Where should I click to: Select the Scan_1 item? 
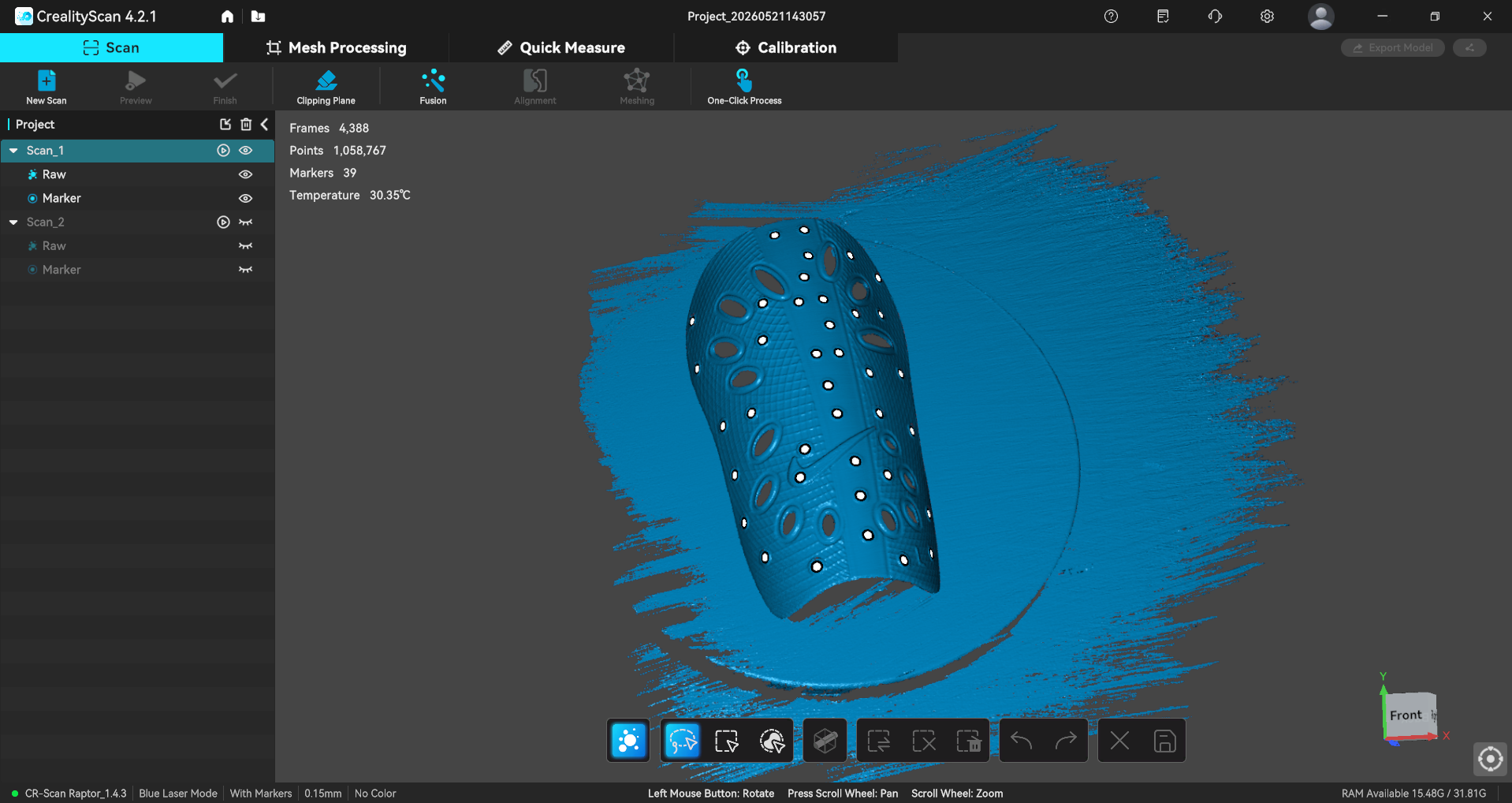coord(137,151)
